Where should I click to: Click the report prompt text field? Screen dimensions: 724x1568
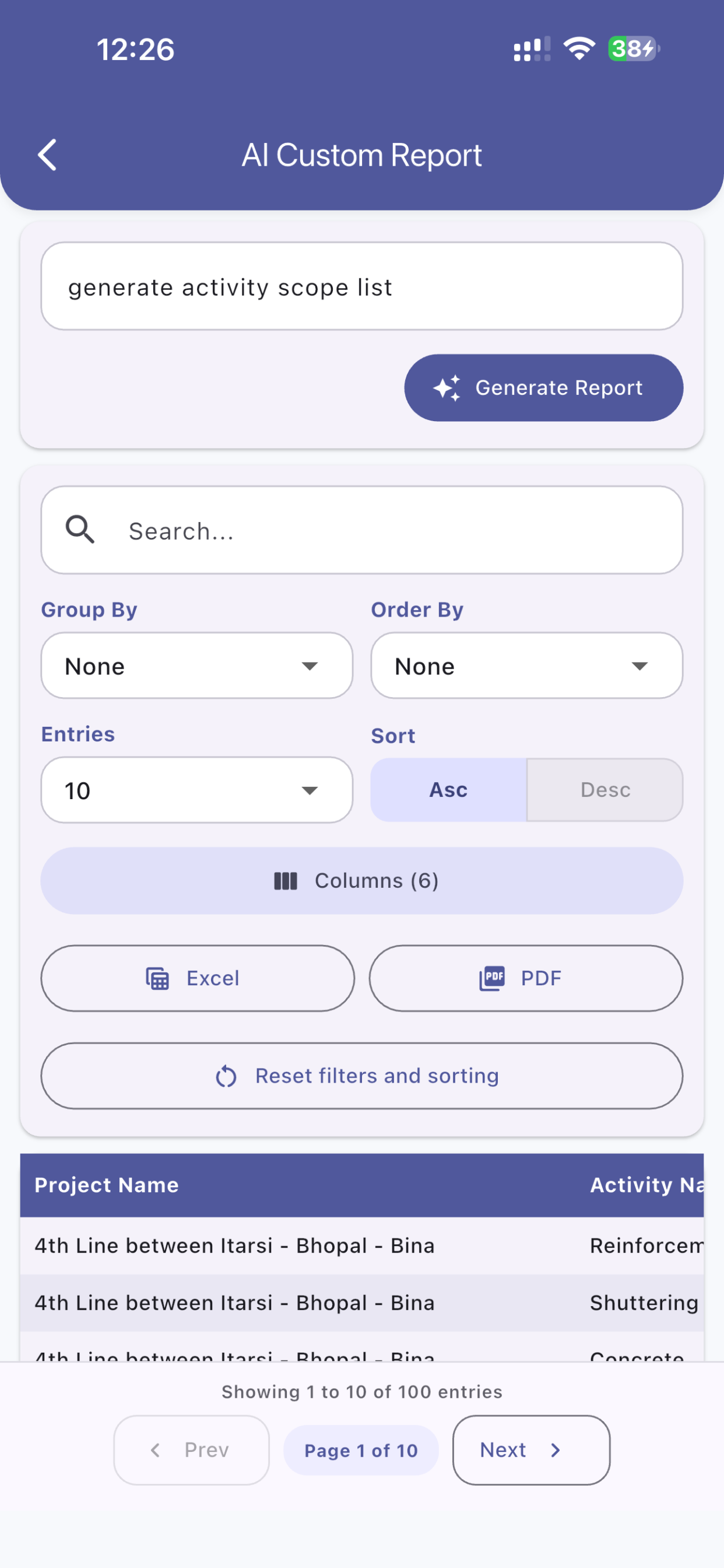pos(362,286)
